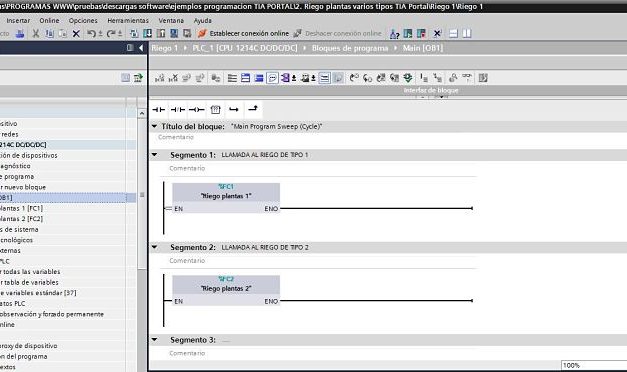The width and height of the screenshot is (627, 372).
Task: Click the Redo arrow icon
Action: click(111, 34)
